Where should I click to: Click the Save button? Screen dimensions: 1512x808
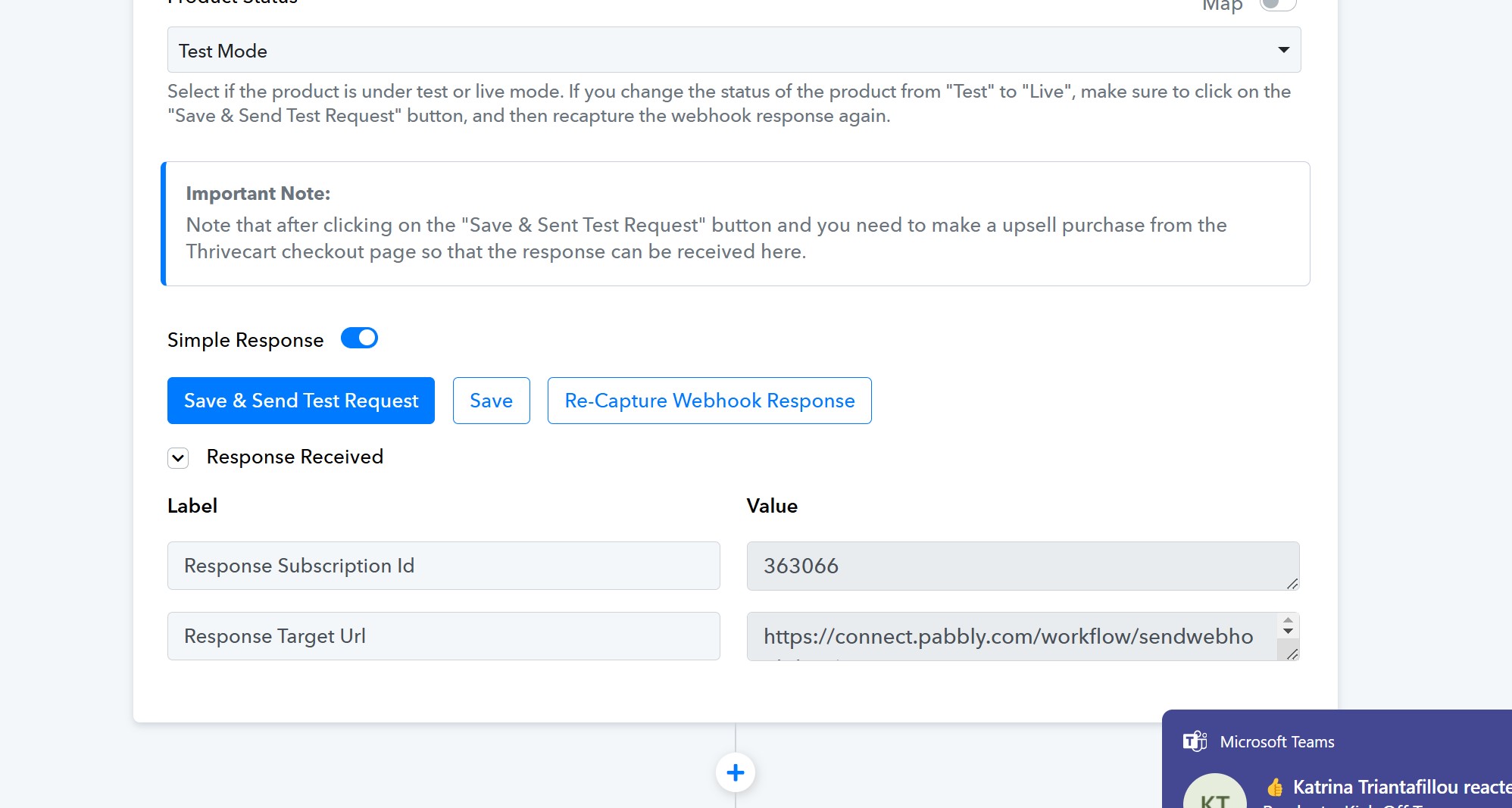click(491, 401)
